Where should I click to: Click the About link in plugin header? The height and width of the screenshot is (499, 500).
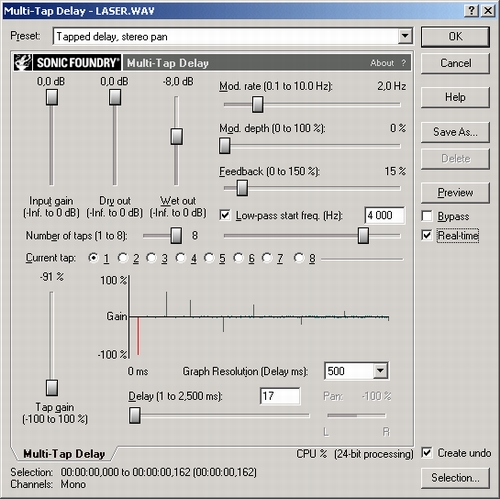click(x=382, y=63)
